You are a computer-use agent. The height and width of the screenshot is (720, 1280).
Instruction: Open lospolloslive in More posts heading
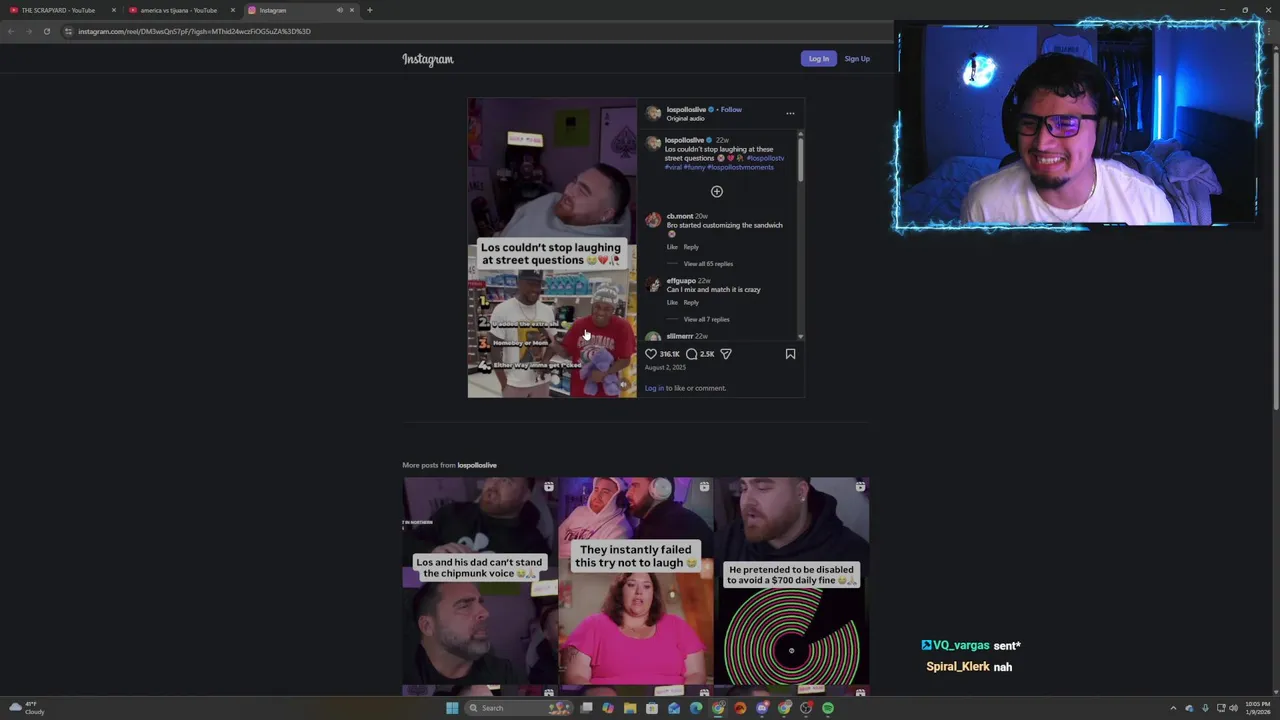tap(477, 465)
